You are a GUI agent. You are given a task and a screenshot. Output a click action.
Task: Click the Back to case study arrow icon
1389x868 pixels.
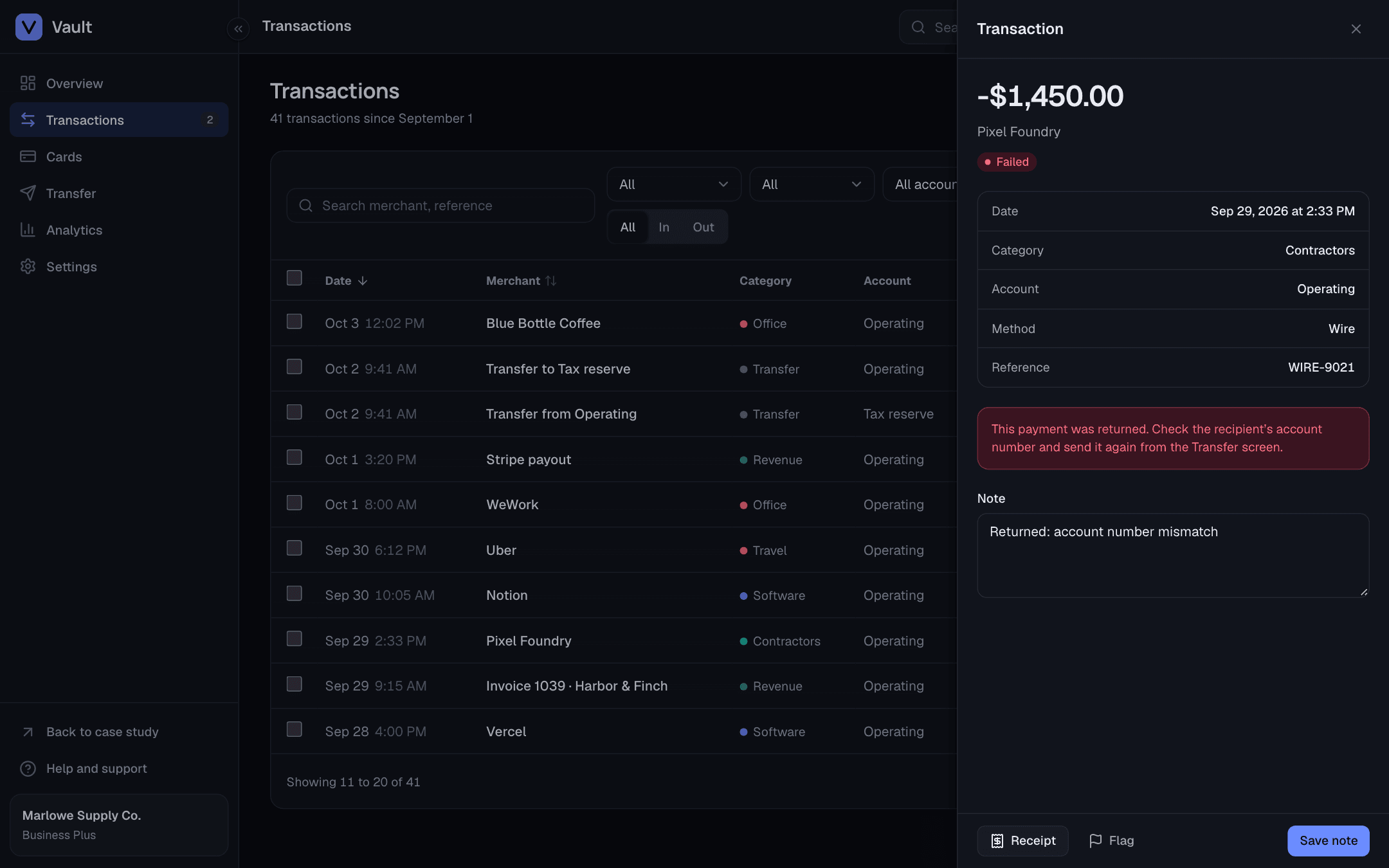(28, 732)
